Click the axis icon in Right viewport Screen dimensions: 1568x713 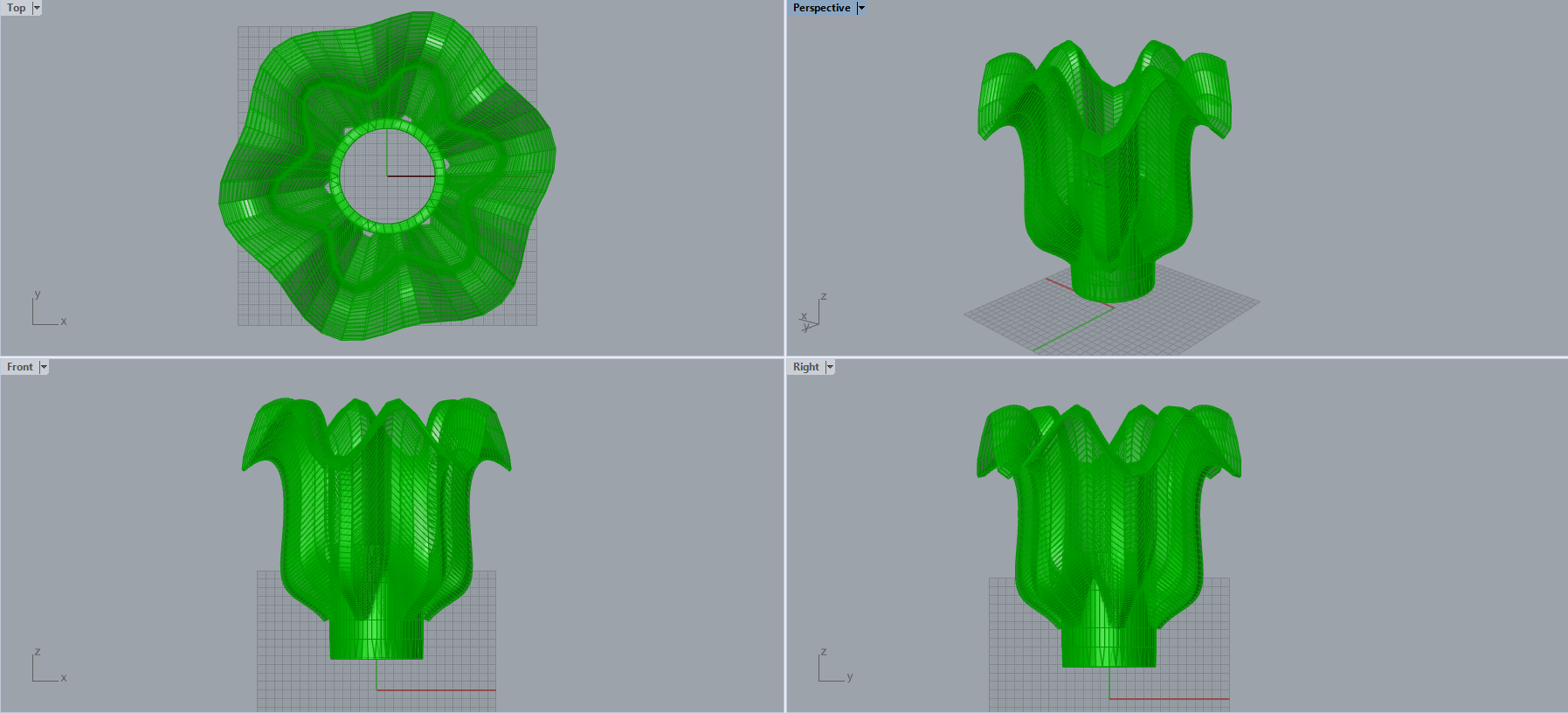coord(835,666)
